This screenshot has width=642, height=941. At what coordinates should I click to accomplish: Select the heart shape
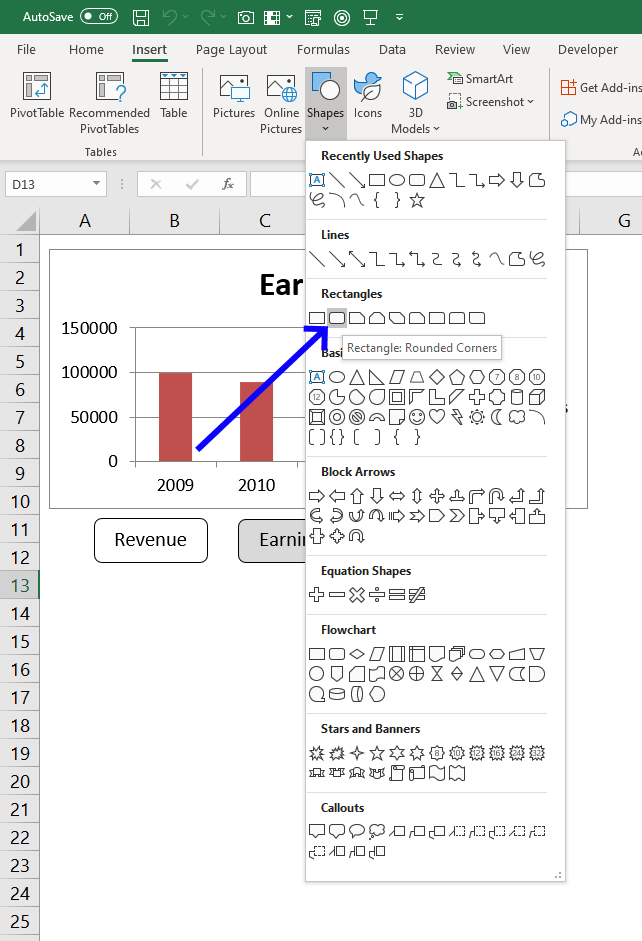437,416
